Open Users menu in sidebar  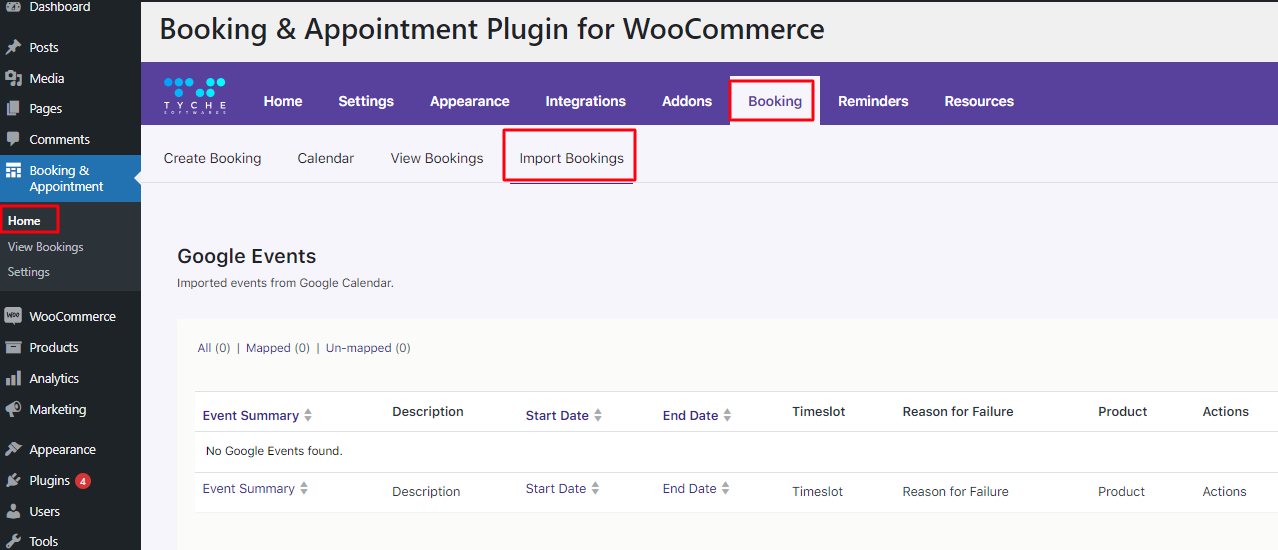pos(45,511)
